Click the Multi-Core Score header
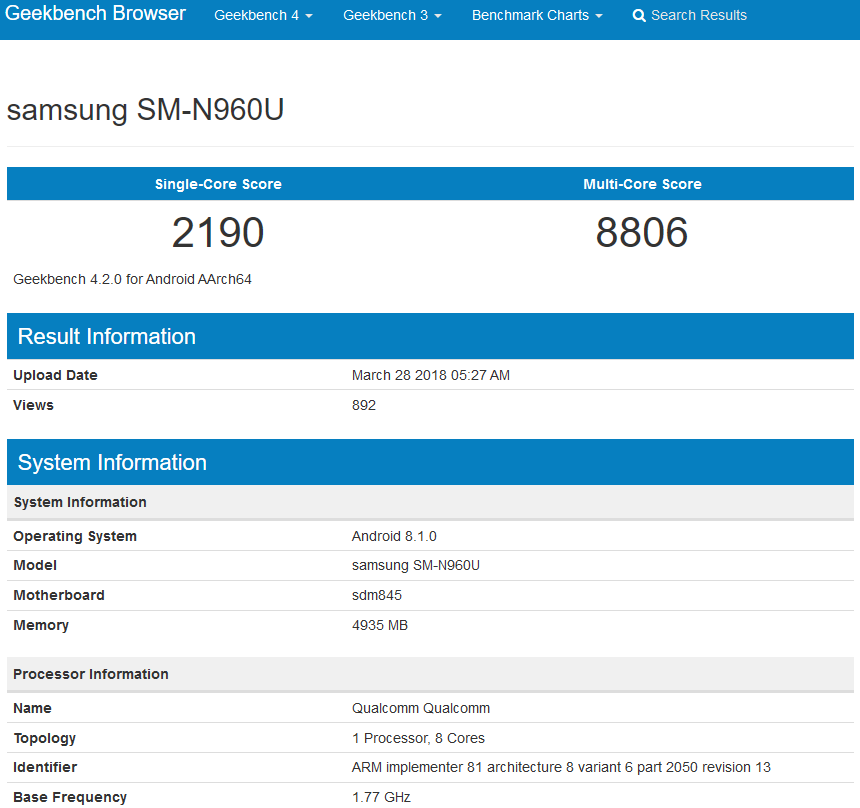This screenshot has width=860, height=808. (642, 184)
